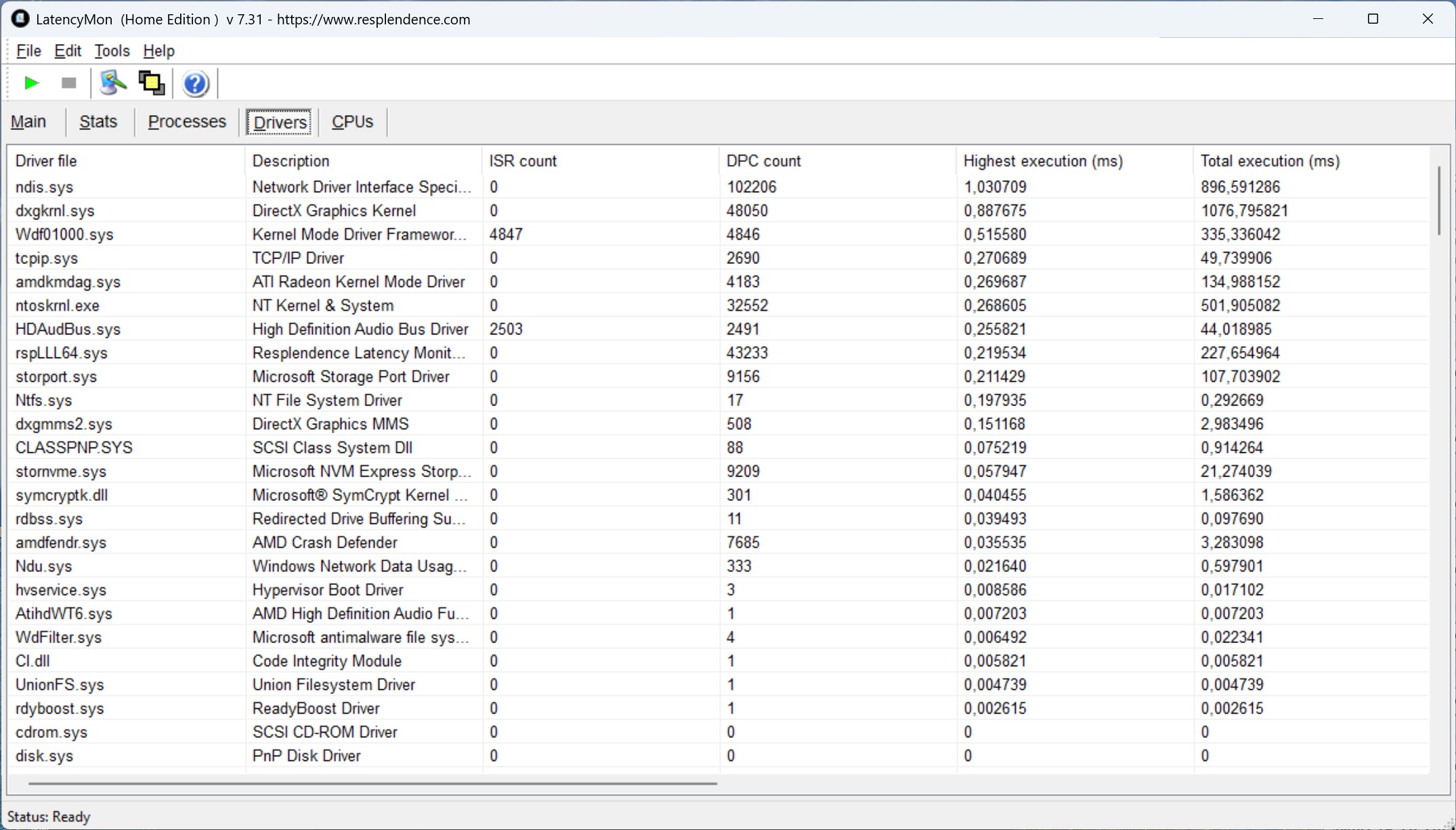Viewport: 1456px width, 830px height.
Task: Sort by Highest execution (ms) column
Action: (1043, 161)
